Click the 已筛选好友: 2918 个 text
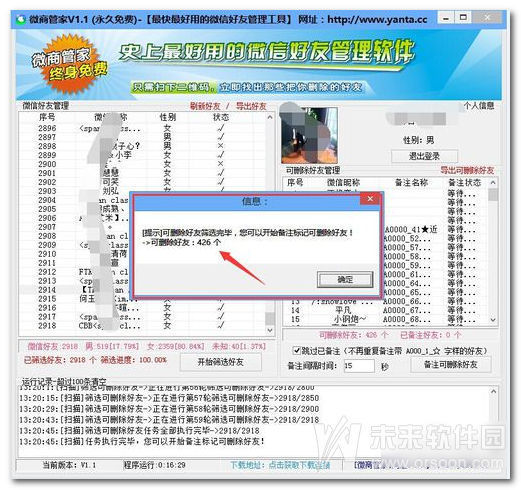The height and width of the screenshot is (490, 521). (60, 360)
